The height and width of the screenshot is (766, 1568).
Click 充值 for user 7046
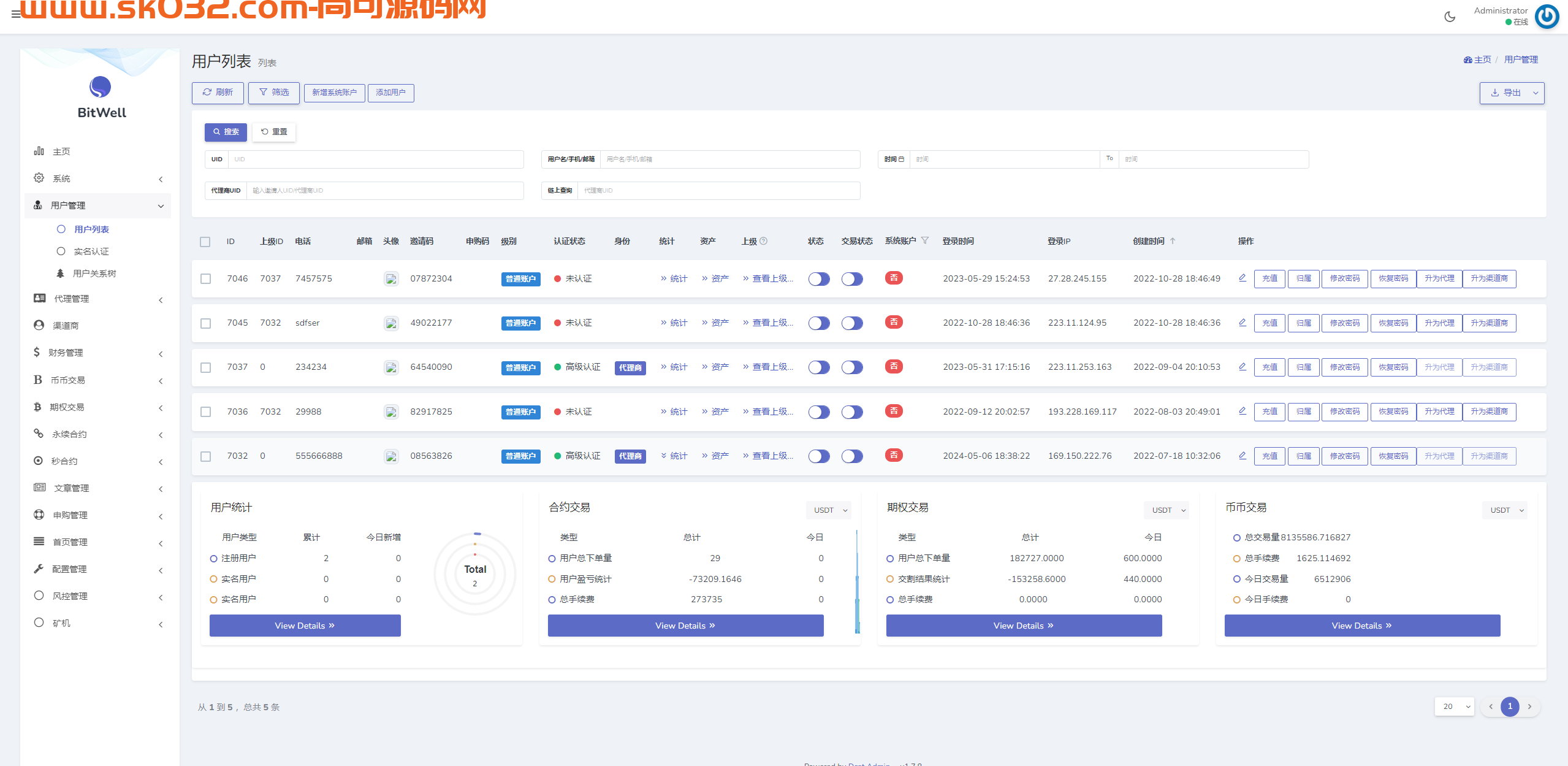pyautogui.click(x=1269, y=278)
